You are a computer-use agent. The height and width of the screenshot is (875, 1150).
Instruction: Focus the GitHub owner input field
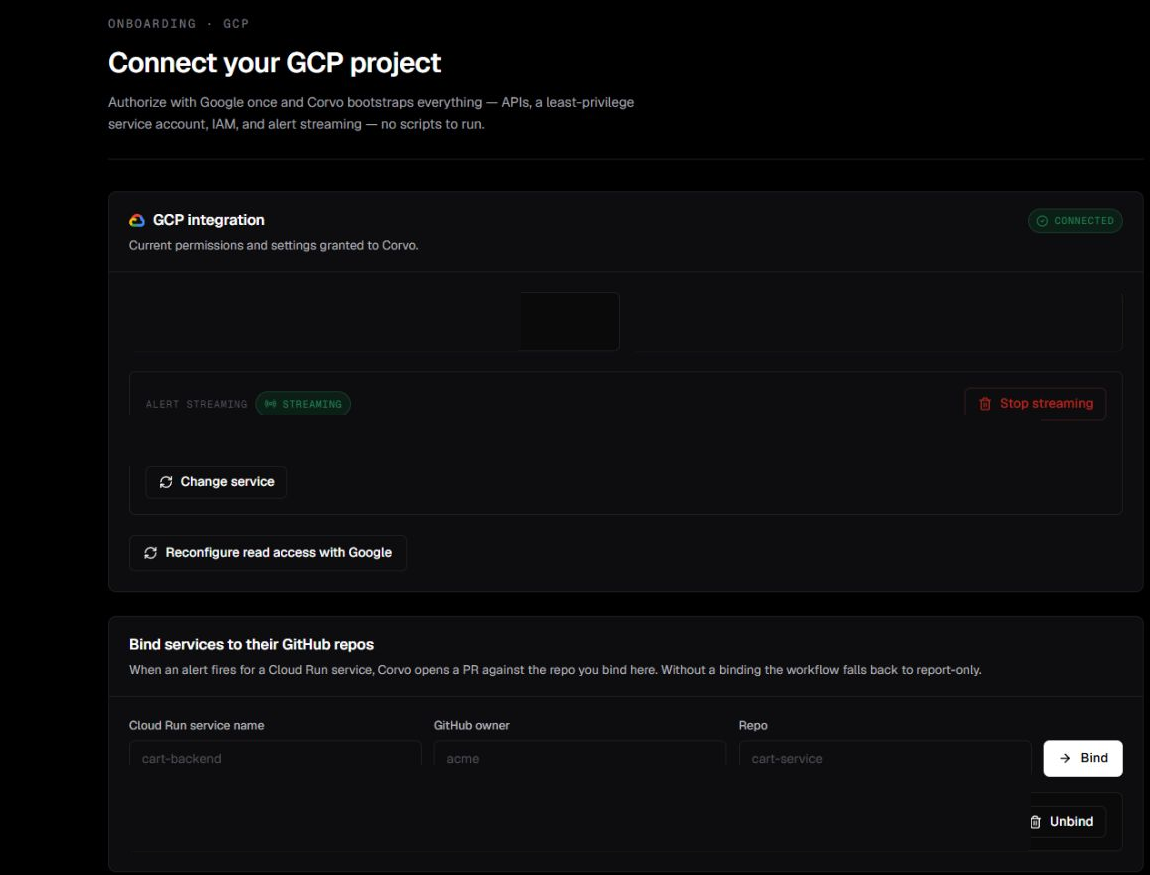click(579, 758)
